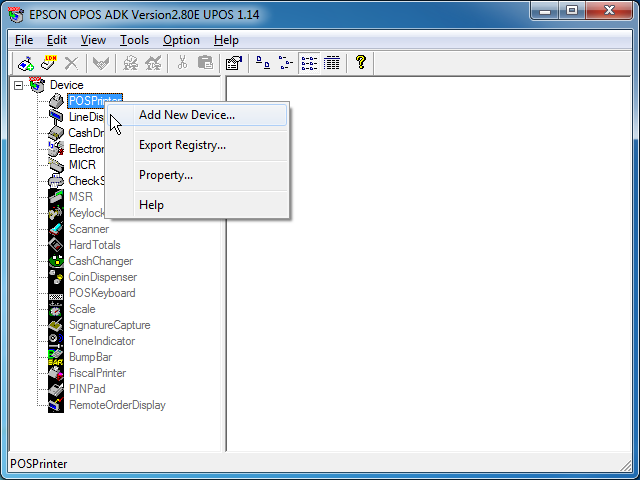Select the HardTotals tree item
The height and width of the screenshot is (480, 640).
pos(95,245)
